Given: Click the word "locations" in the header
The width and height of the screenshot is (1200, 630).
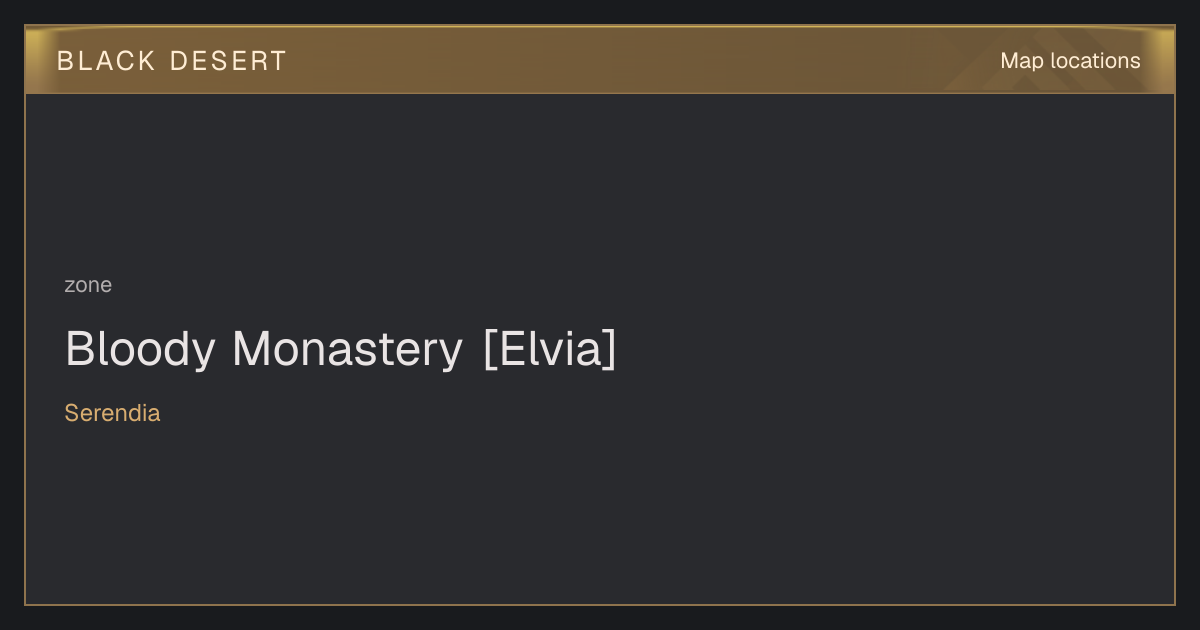Looking at the screenshot, I should 1095,61.
